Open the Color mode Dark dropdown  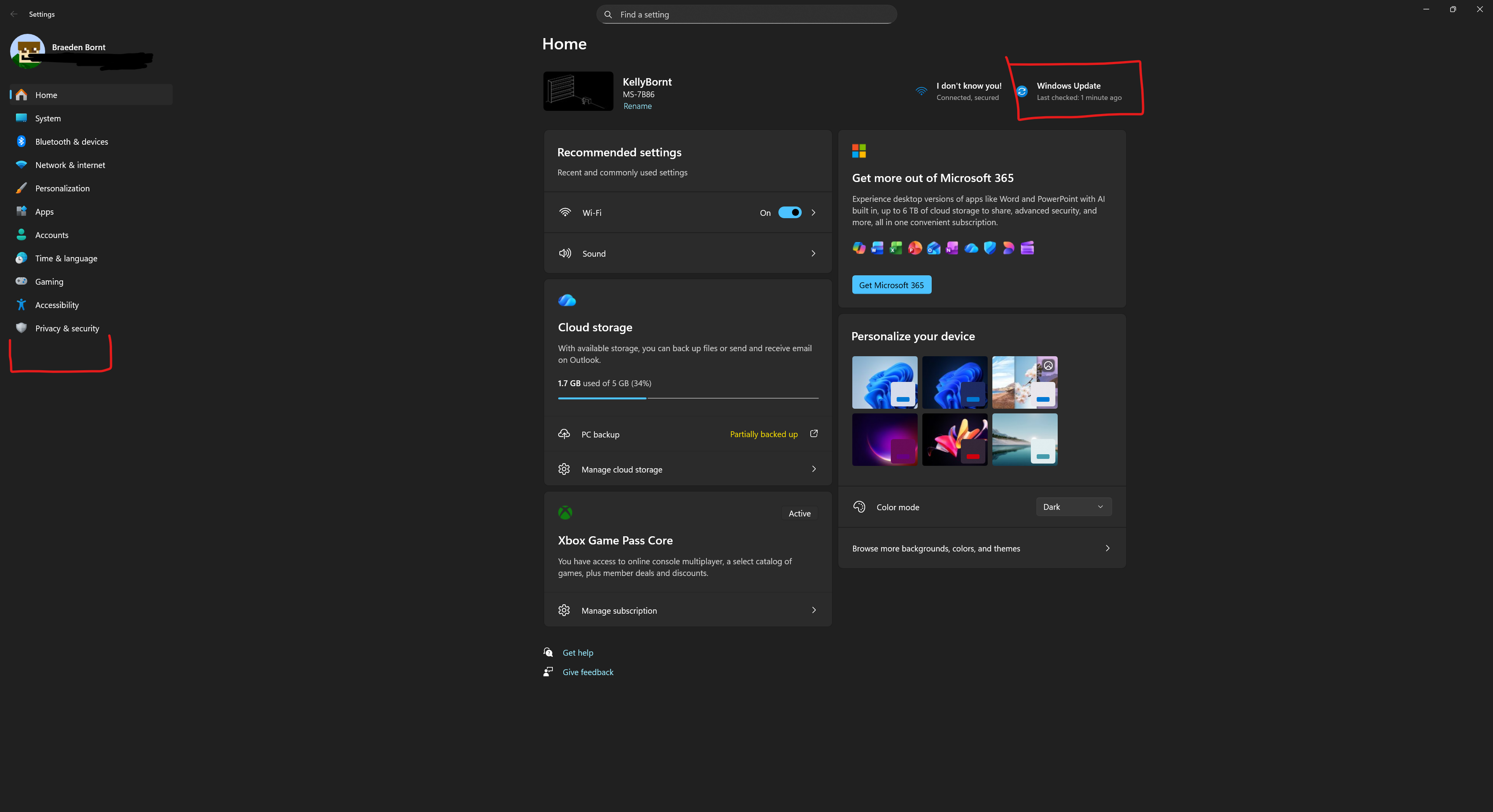coord(1073,507)
